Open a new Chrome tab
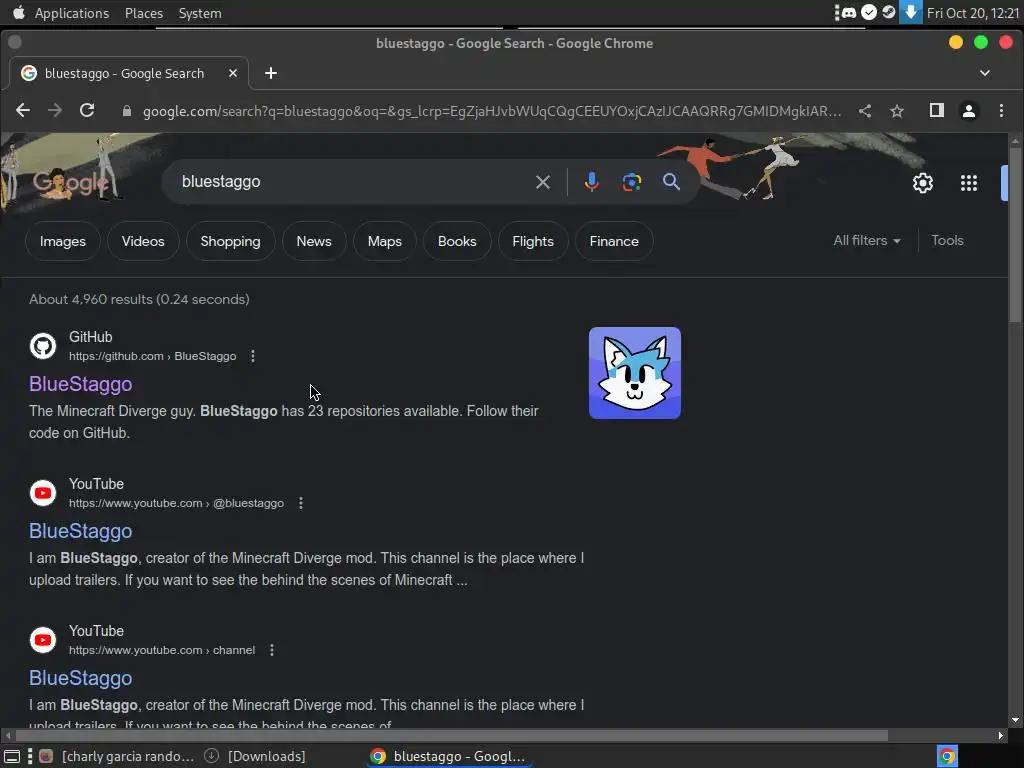 coord(271,73)
